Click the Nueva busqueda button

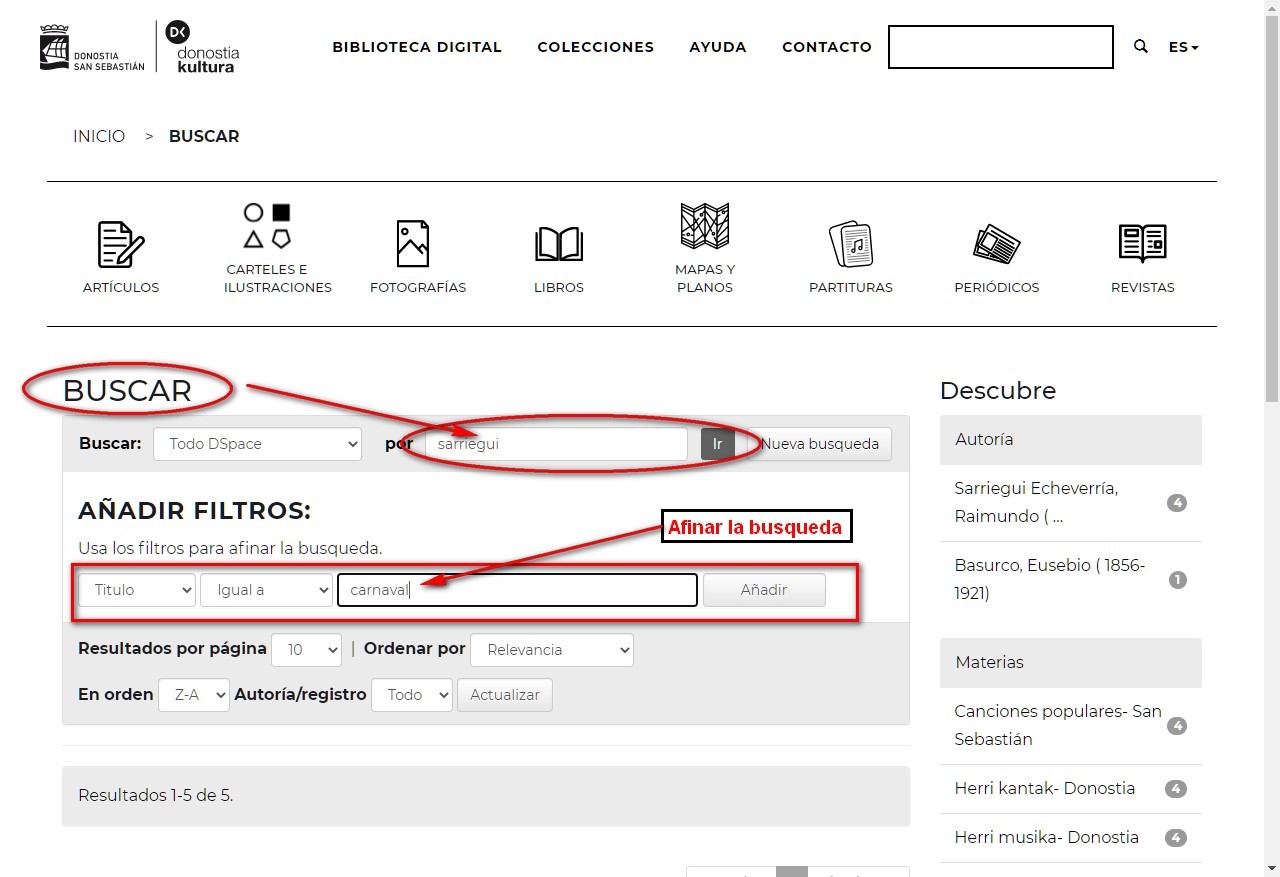point(819,444)
